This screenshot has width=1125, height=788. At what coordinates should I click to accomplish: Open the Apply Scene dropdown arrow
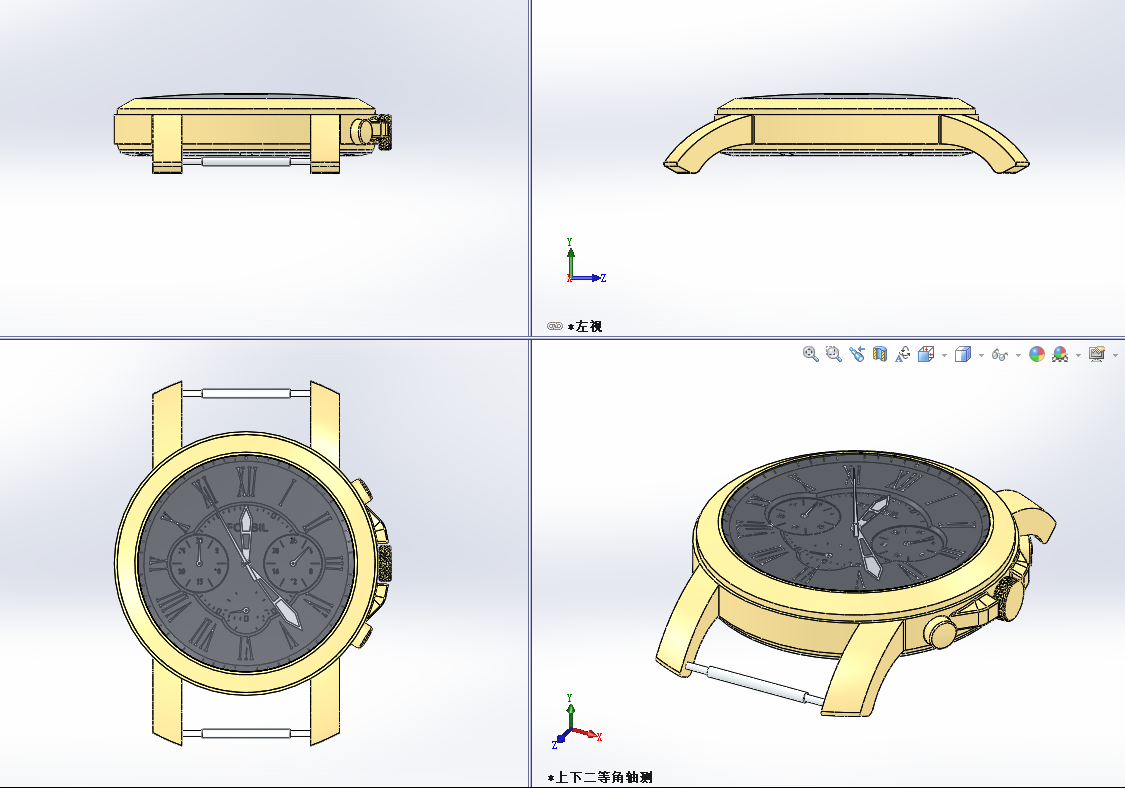tap(1078, 355)
